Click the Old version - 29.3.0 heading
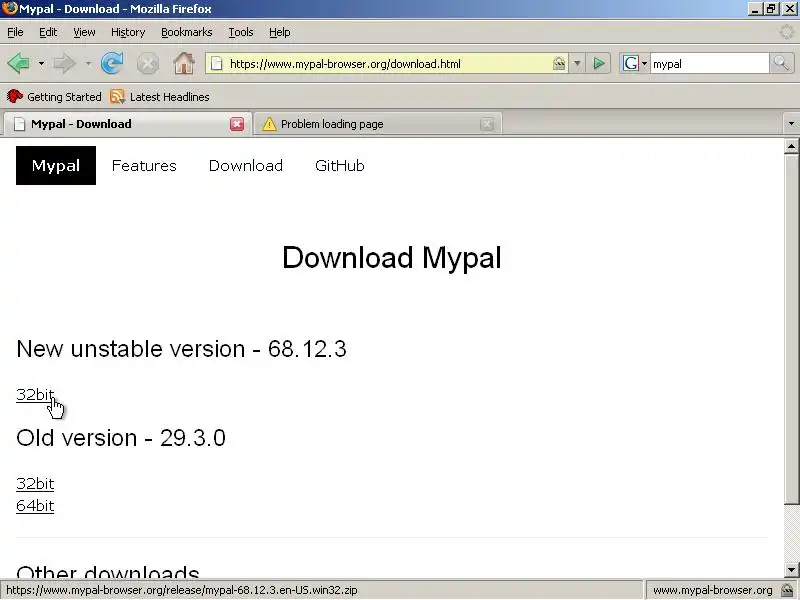800x600 pixels. (x=121, y=438)
